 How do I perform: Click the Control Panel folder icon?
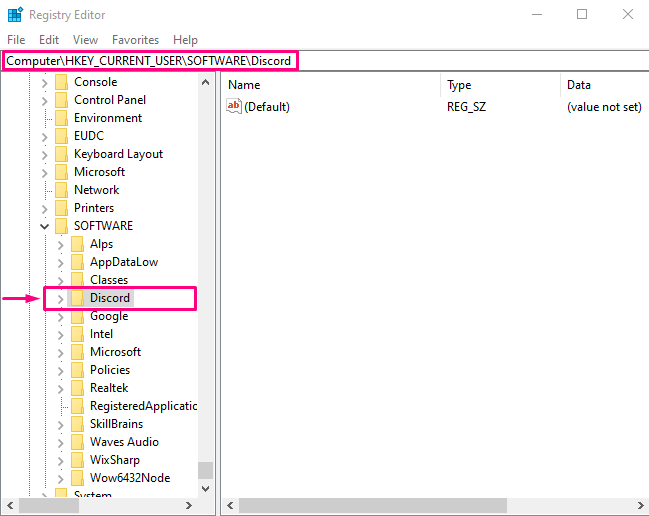coord(62,100)
